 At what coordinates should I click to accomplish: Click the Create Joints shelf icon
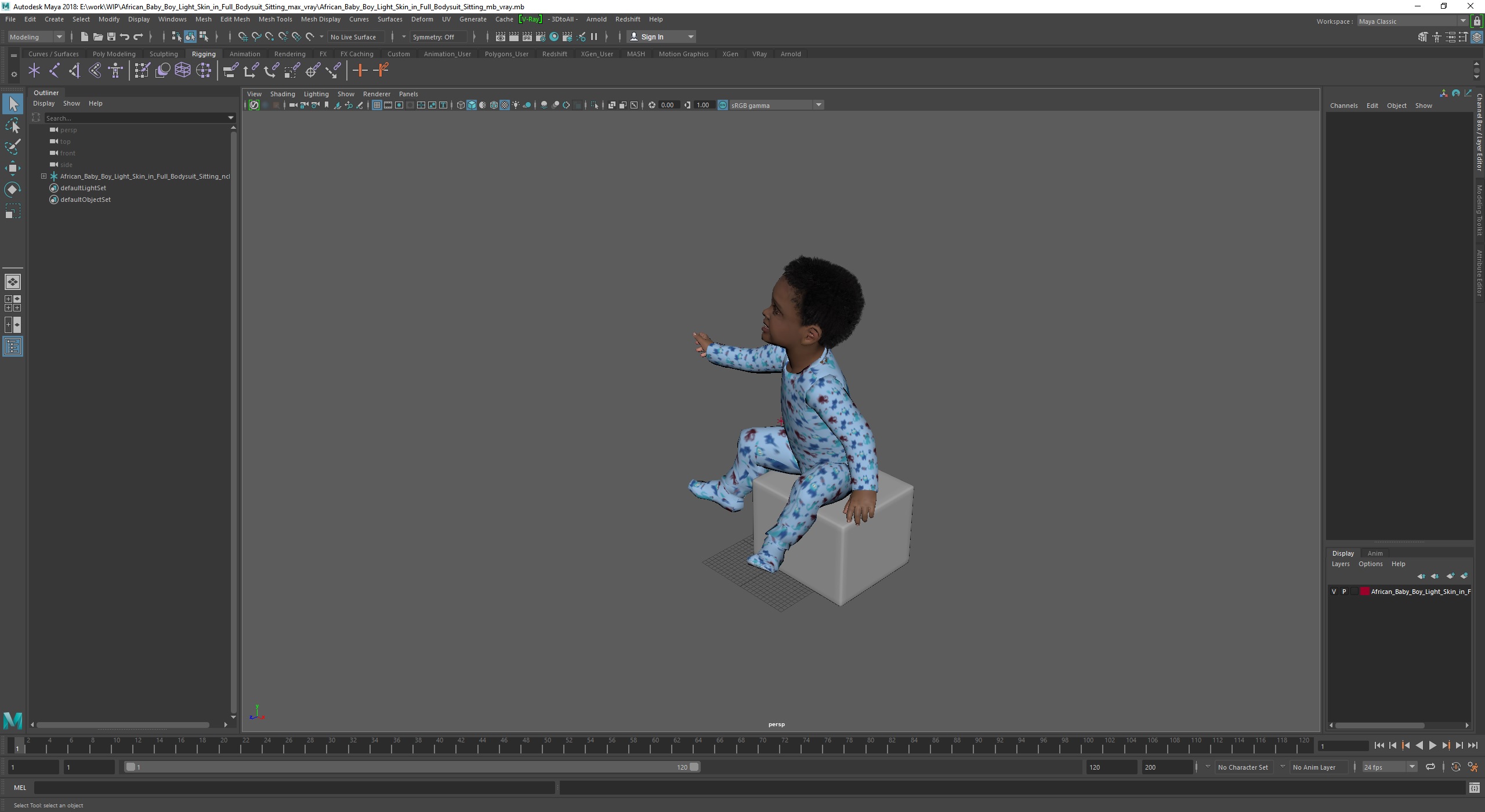54,71
